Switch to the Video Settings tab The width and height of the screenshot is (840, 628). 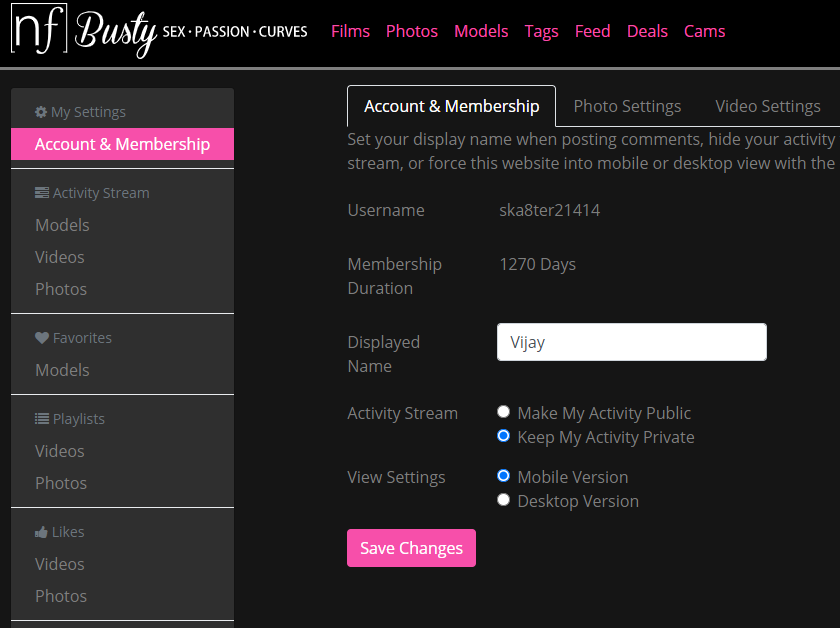click(x=767, y=106)
